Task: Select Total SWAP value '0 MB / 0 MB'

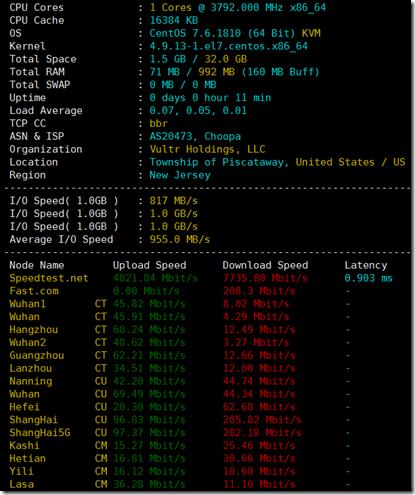Action: pos(183,85)
